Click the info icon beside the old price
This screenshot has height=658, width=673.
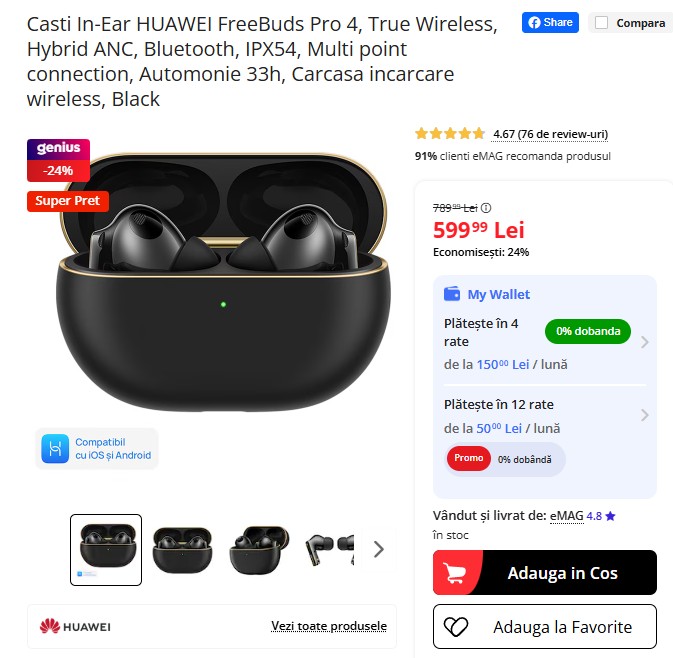click(x=486, y=208)
